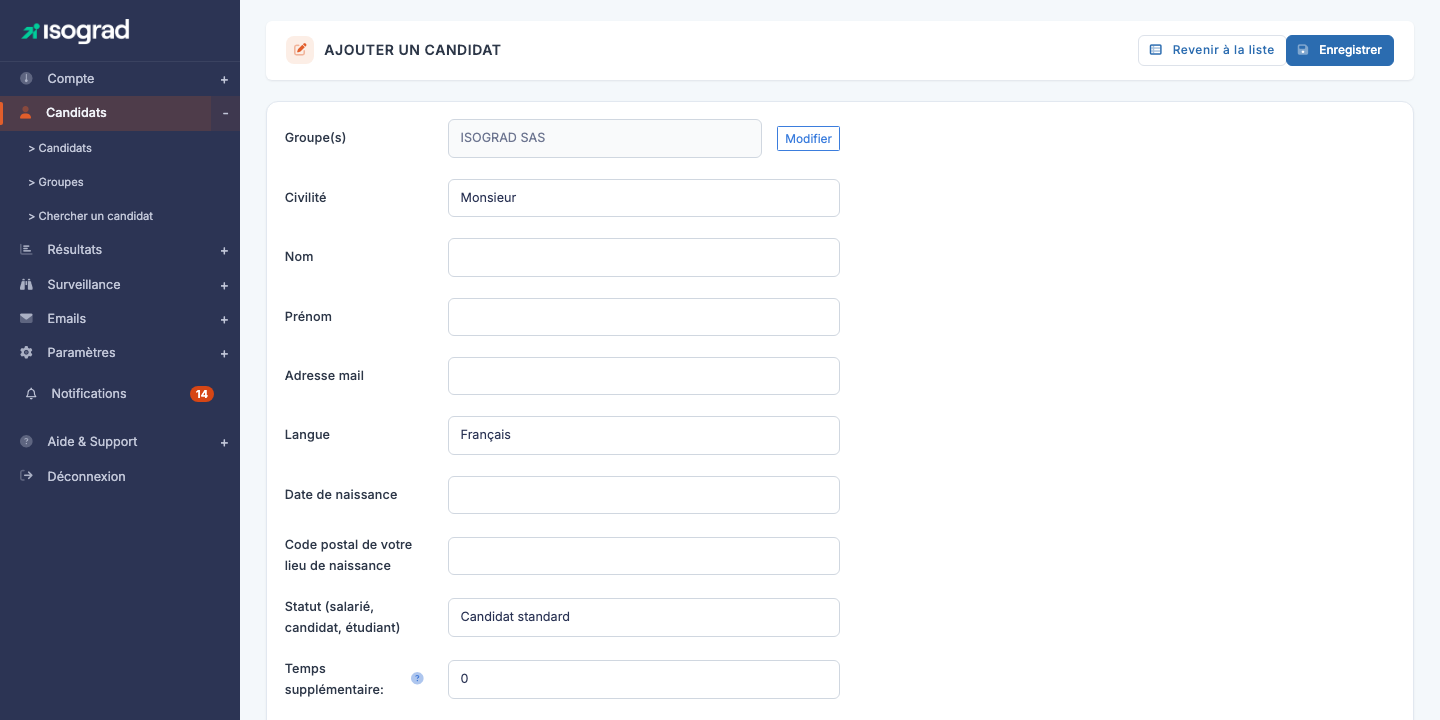The width and height of the screenshot is (1440, 720).
Task: Click the Déconnexion link
Action: click(x=87, y=476)
